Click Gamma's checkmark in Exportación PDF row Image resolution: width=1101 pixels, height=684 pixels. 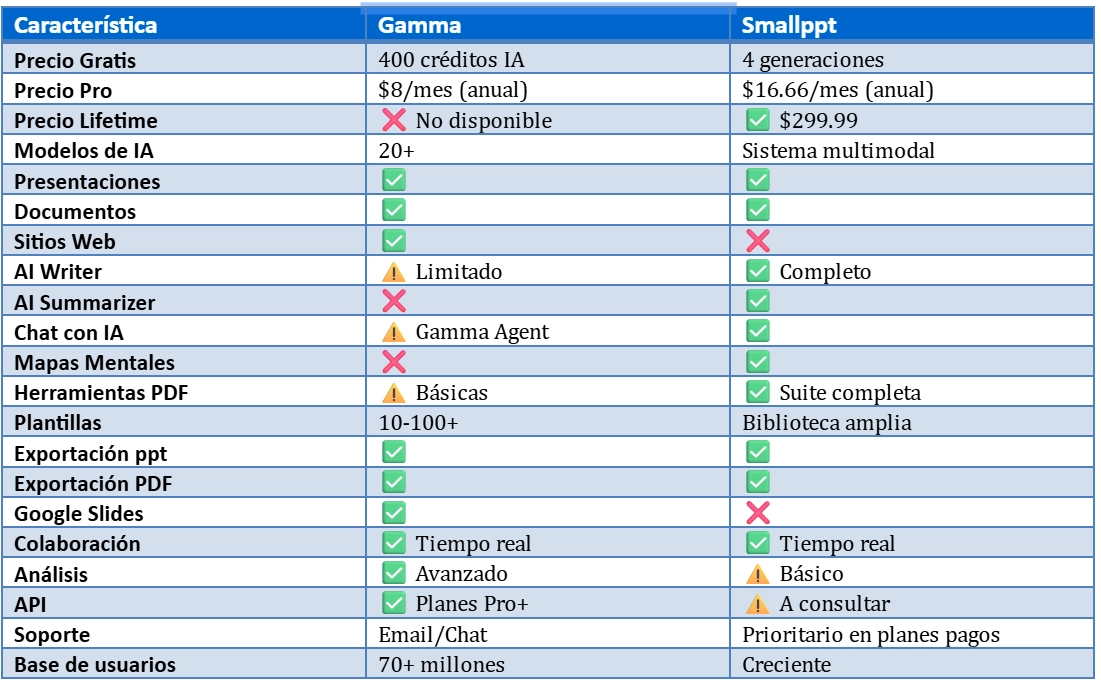[393, 482]
